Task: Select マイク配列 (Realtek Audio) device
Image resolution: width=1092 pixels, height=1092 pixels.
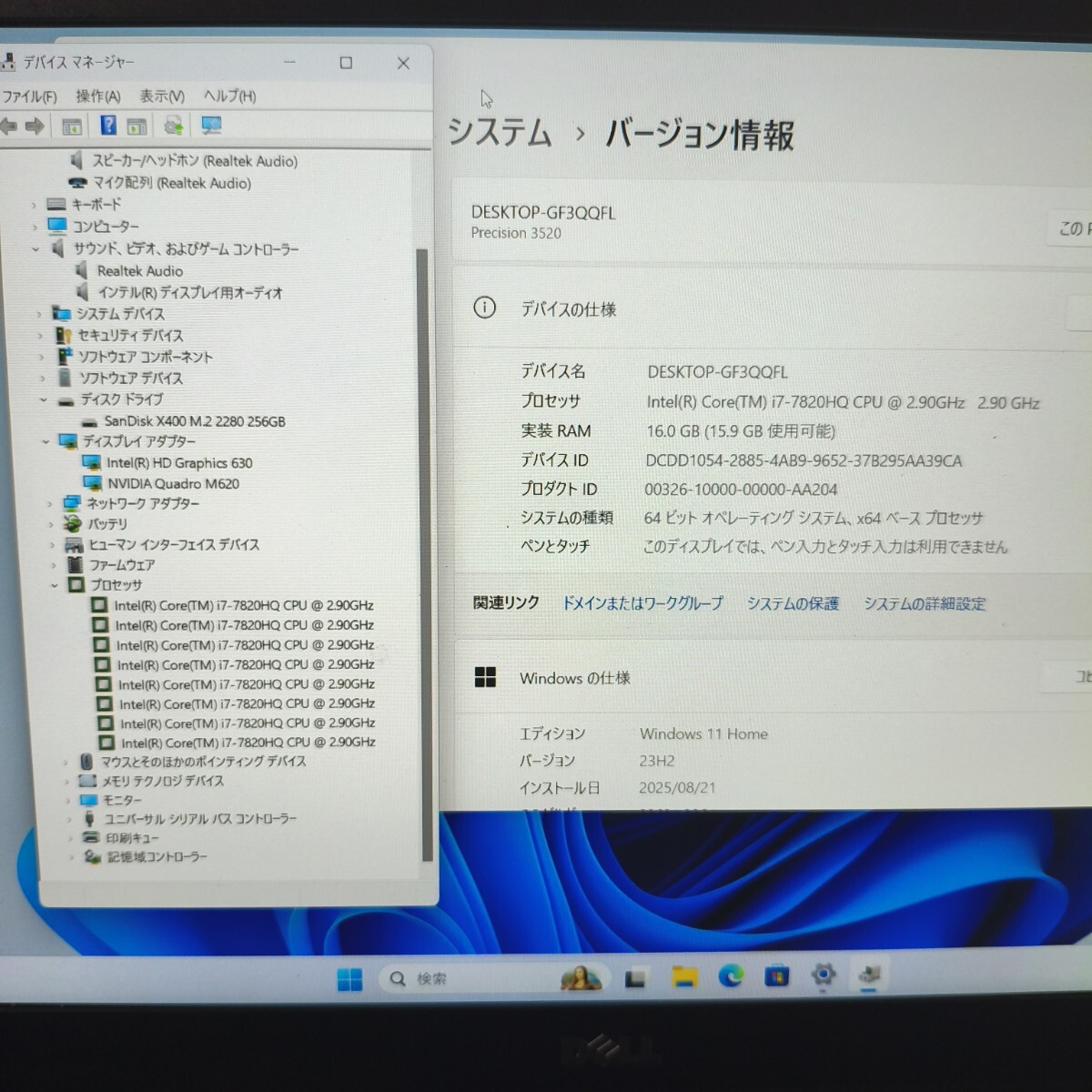Action: coord(172,183)
